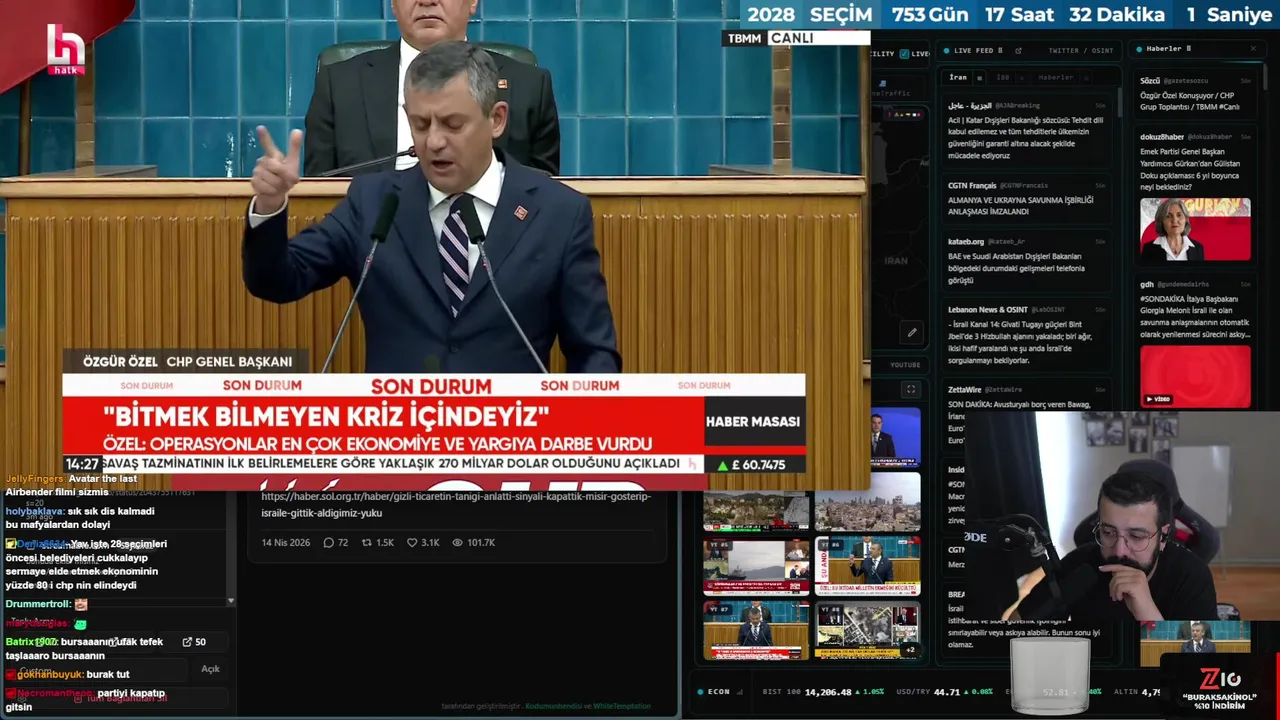The height and width of the screenshot is (720, 1280).
Task: Open dokuz8haber photo of woman
Action: click(1195, 229)
